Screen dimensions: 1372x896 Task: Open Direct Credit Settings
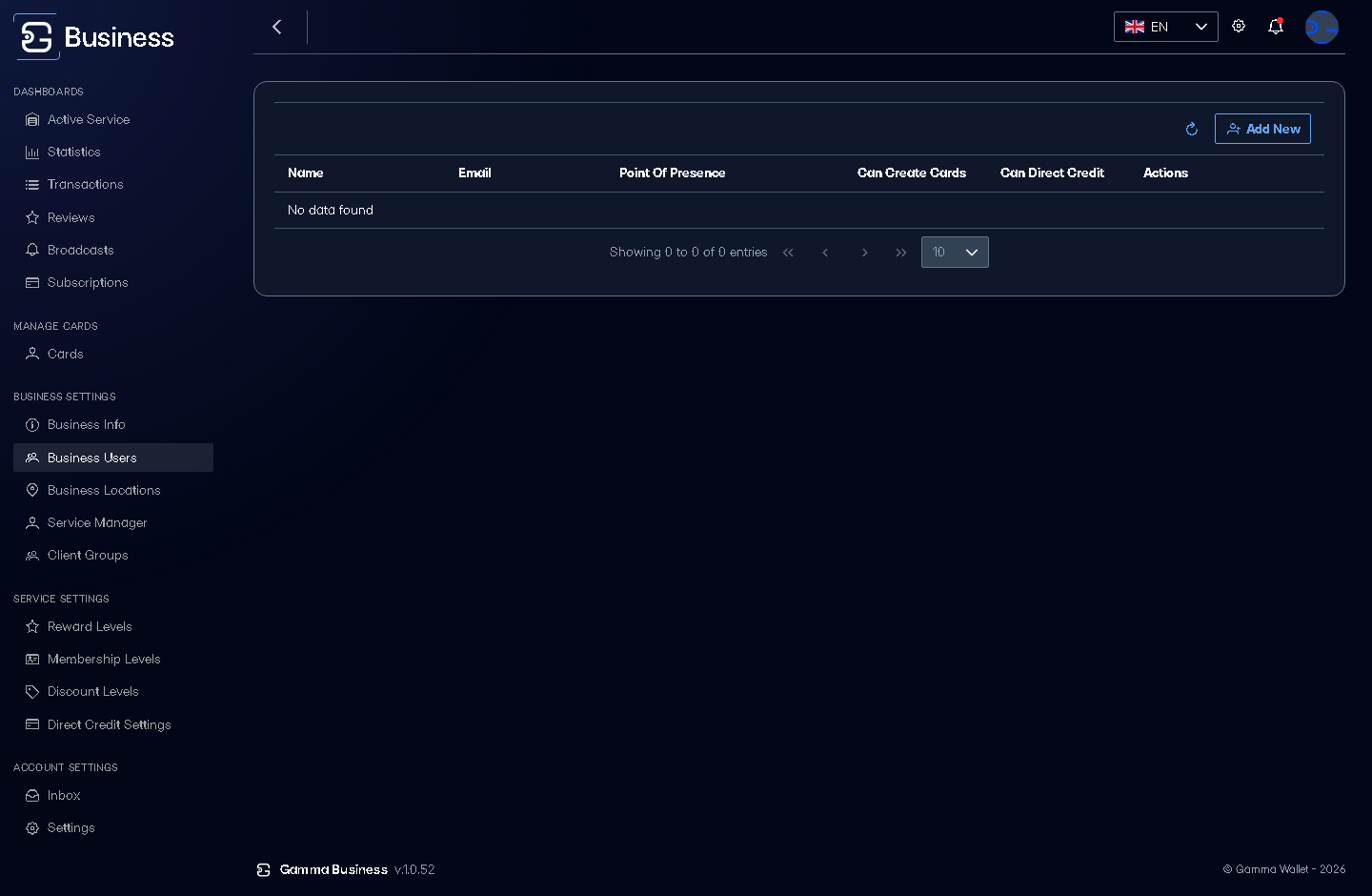113,724
